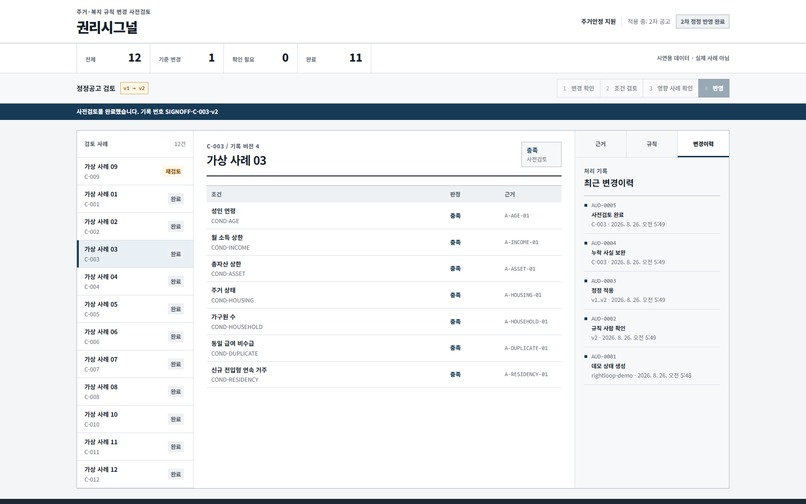Screen dimensions: 806x504
Task: Click the 전체 12 summary card
Action: pyautogui.click(x=113, y=58)
